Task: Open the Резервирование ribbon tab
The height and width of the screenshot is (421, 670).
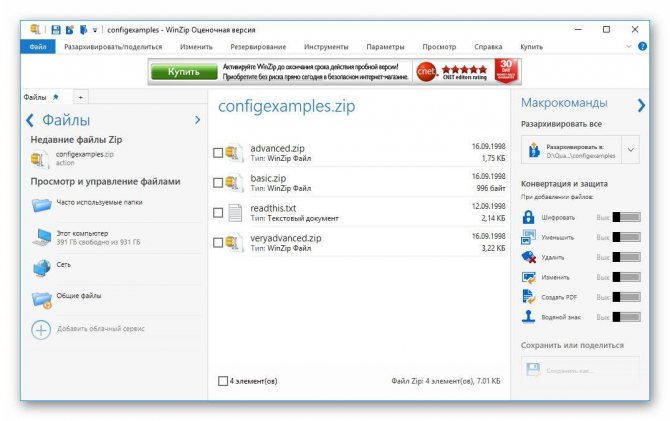Action: [x=258, y=47]
